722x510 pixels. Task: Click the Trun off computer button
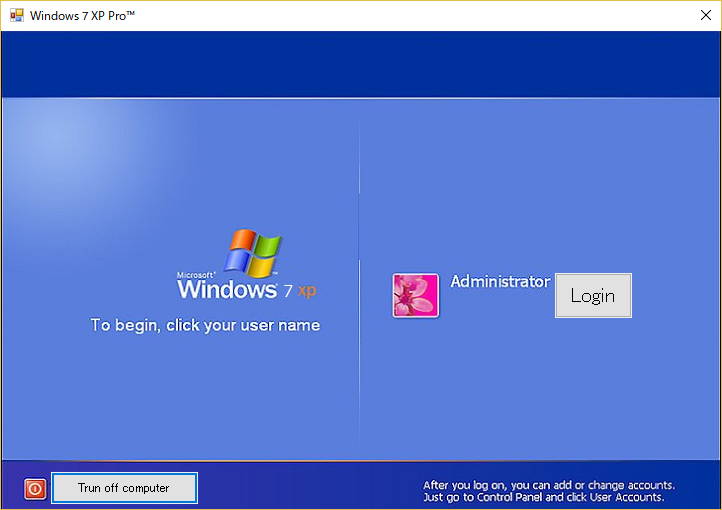click(124, 488)
